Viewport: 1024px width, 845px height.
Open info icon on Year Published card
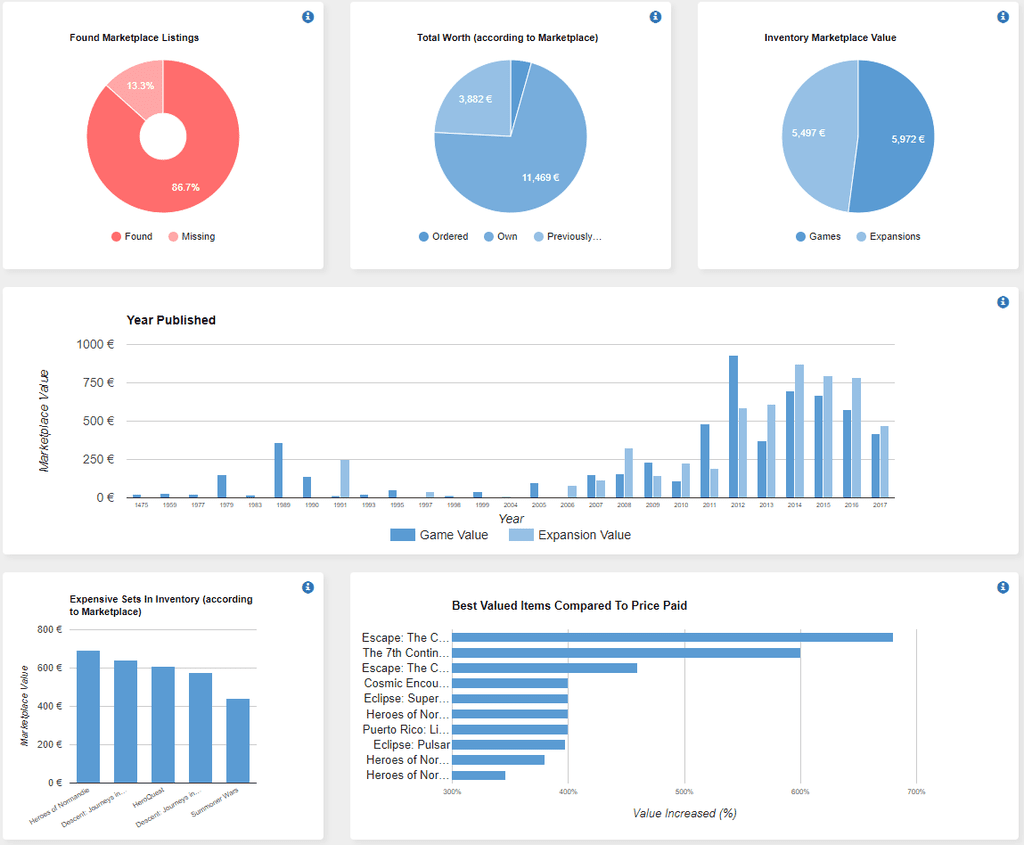[1002, 302]
